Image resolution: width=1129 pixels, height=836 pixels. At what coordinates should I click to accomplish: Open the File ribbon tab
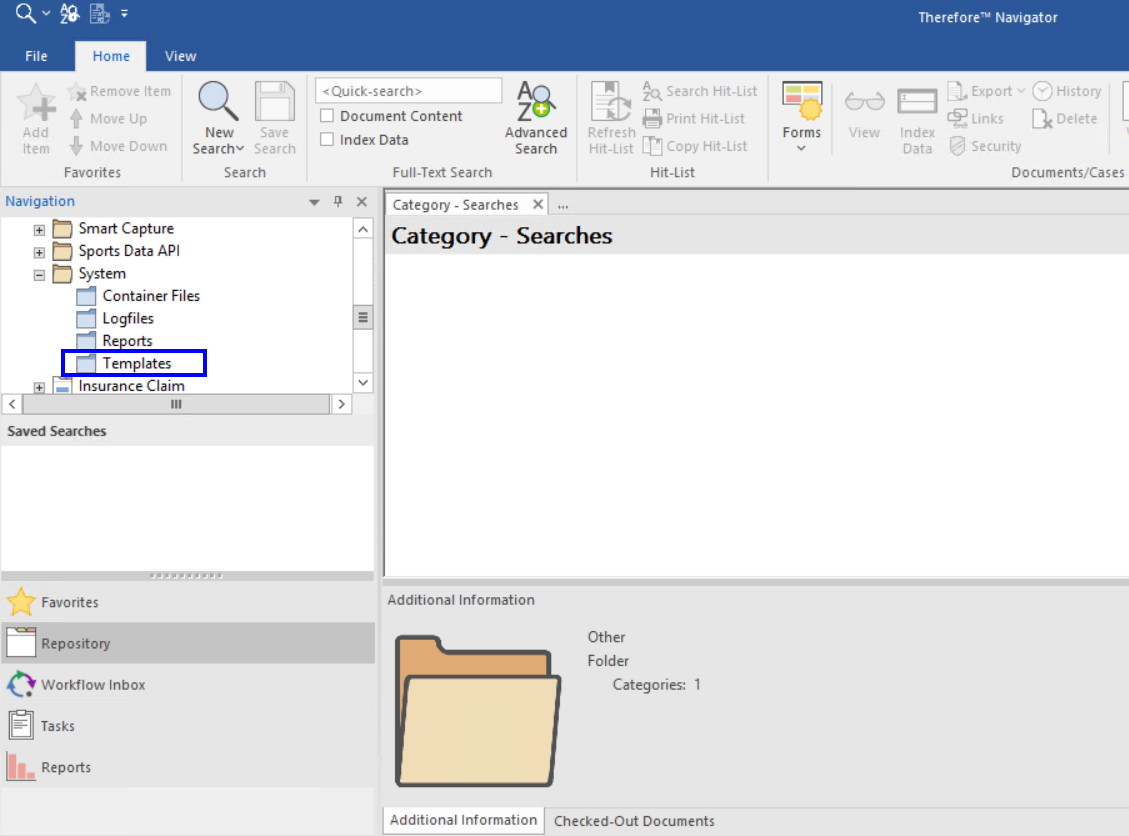pyautogui.click(x=36, y=56)
